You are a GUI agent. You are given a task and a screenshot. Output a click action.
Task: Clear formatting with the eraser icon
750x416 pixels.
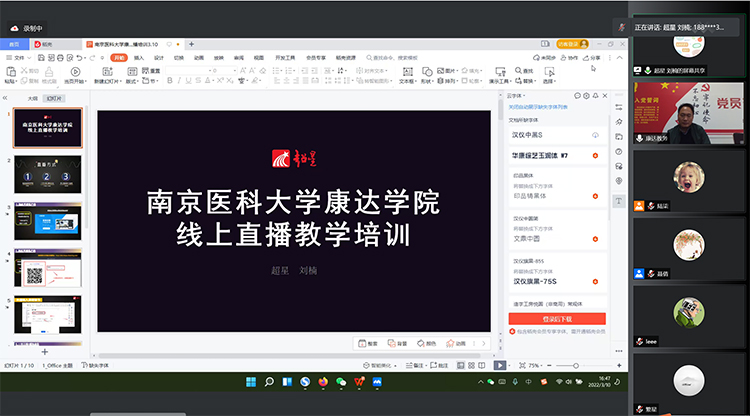pyautogui.click(x=262, y=71)
